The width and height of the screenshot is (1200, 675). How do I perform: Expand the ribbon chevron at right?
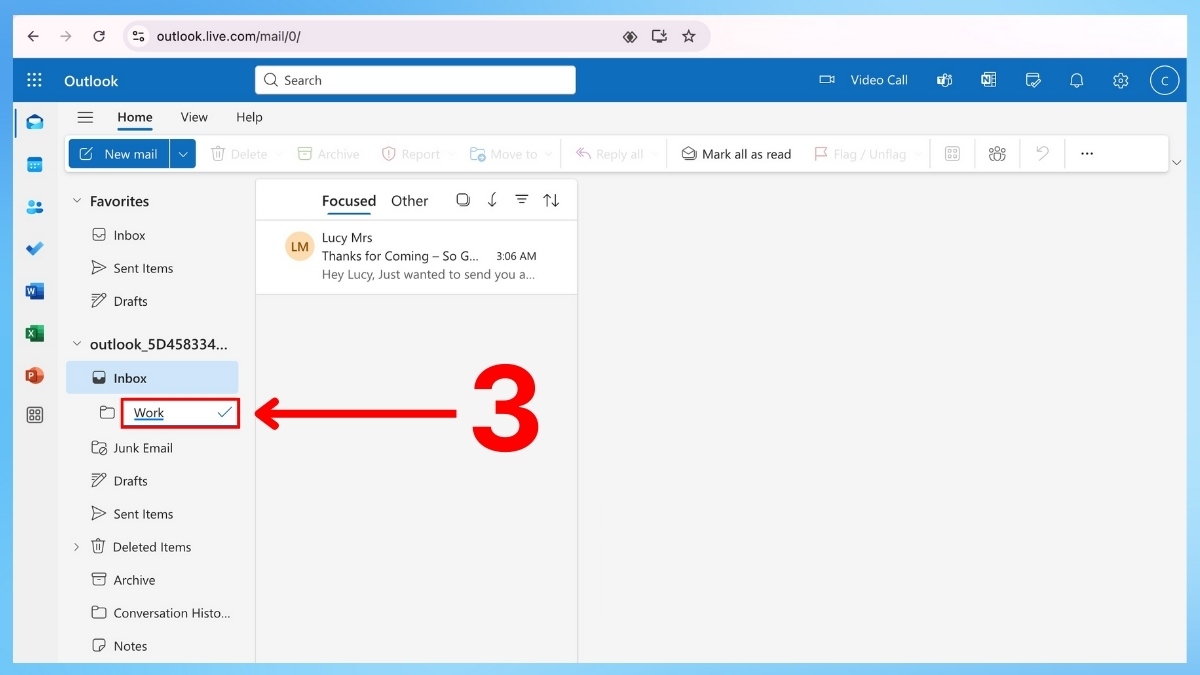(1176, 162)
